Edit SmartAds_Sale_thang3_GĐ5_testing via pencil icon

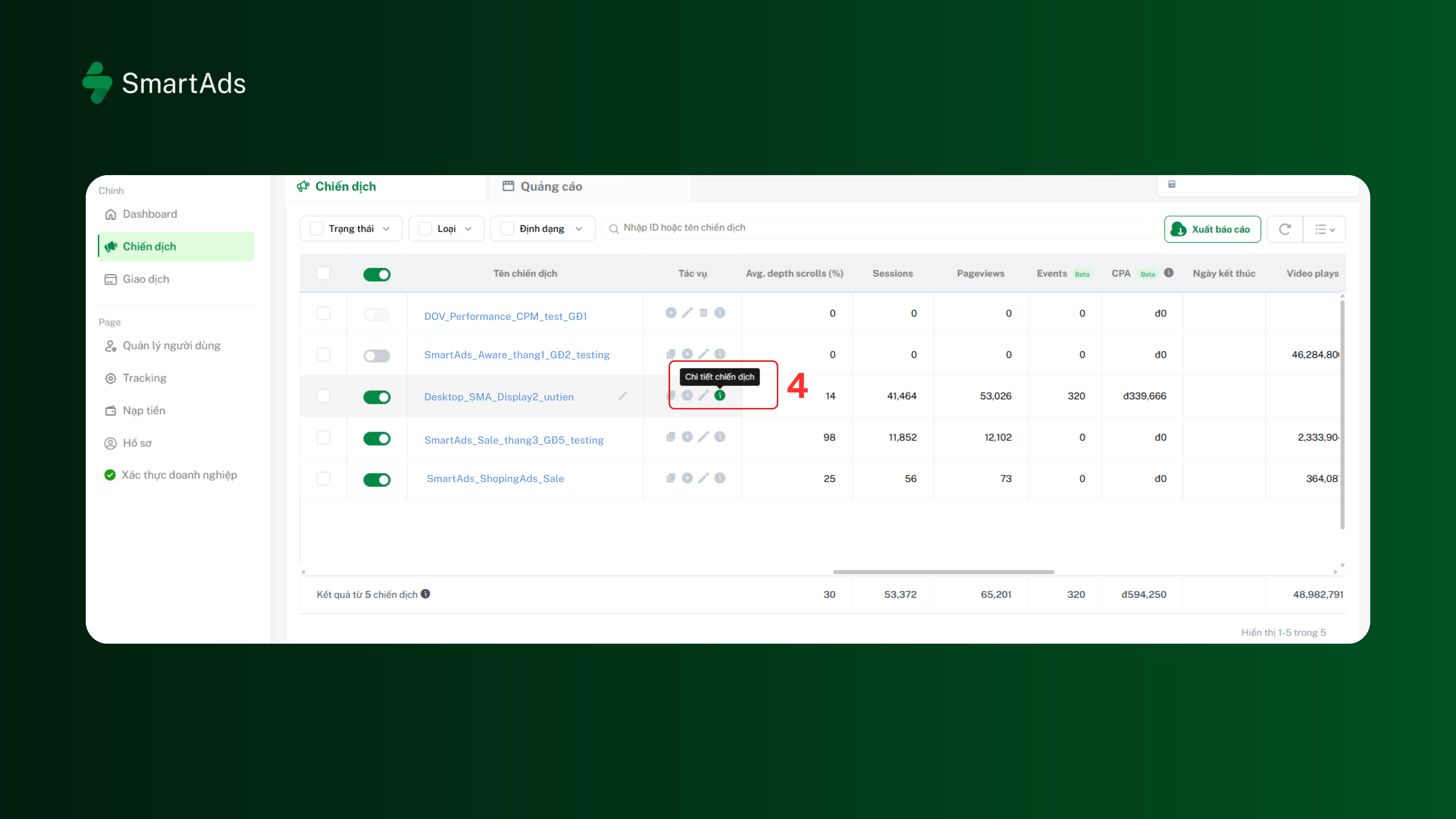(x=704, y=436)
